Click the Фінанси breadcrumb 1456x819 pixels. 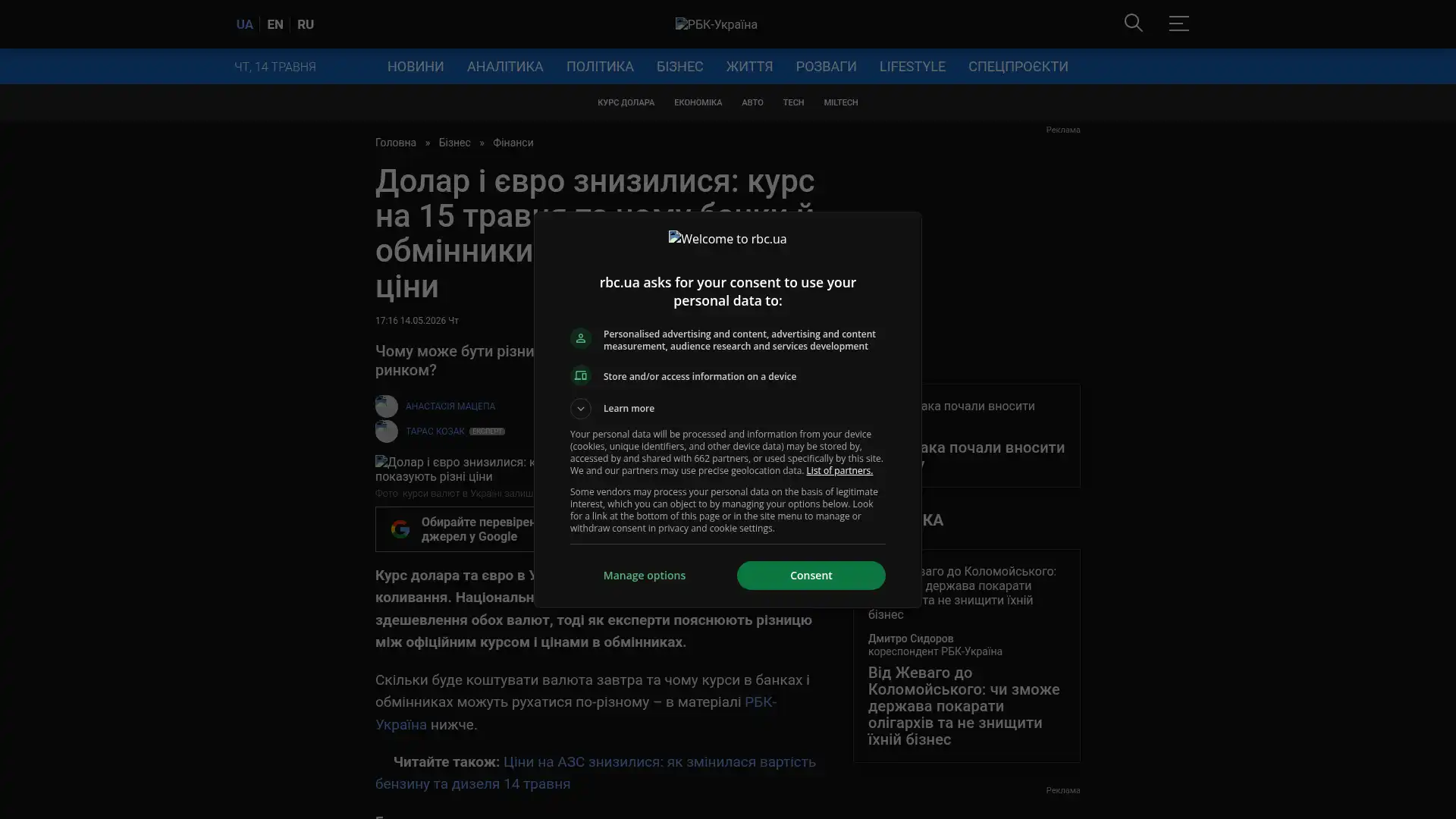(513, 143)
